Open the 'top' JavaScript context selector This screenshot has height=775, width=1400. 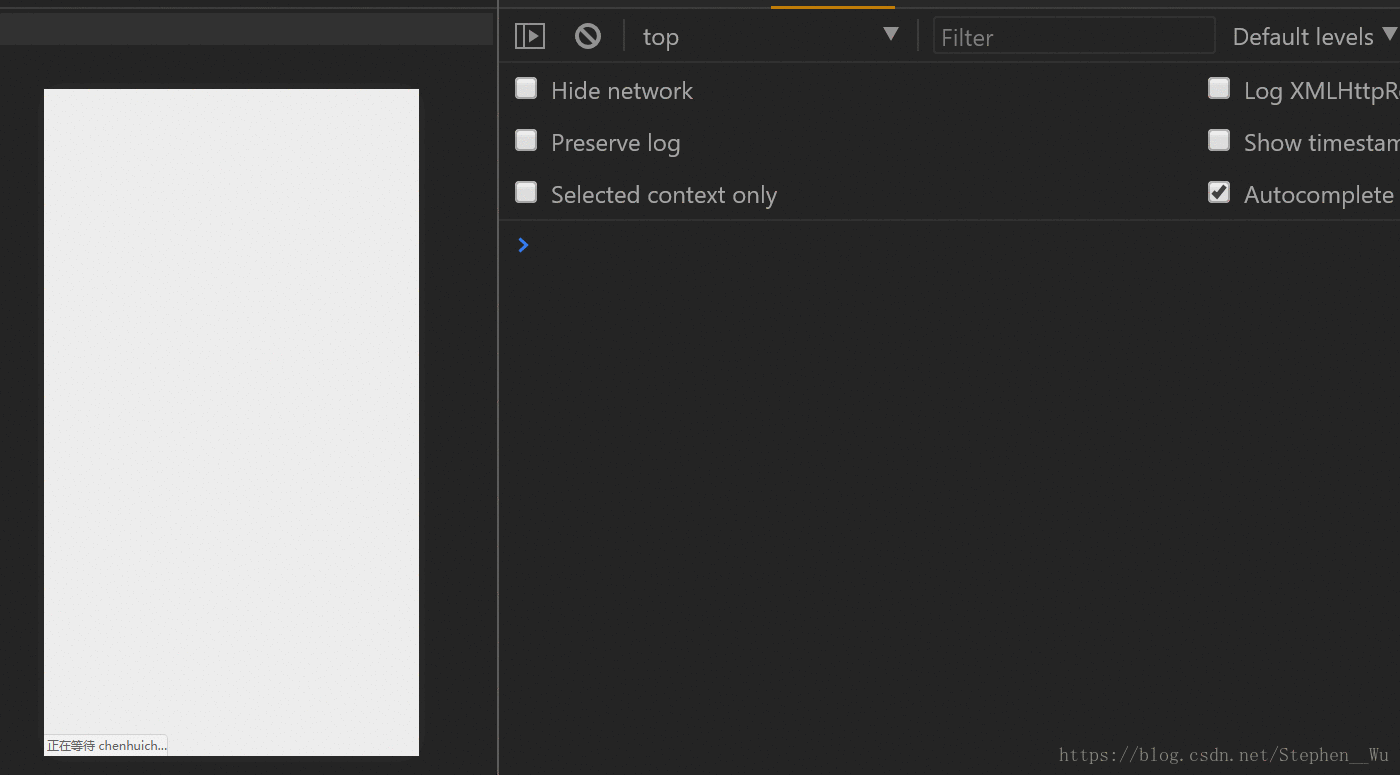pyautogui.click(x=770, y=36)
